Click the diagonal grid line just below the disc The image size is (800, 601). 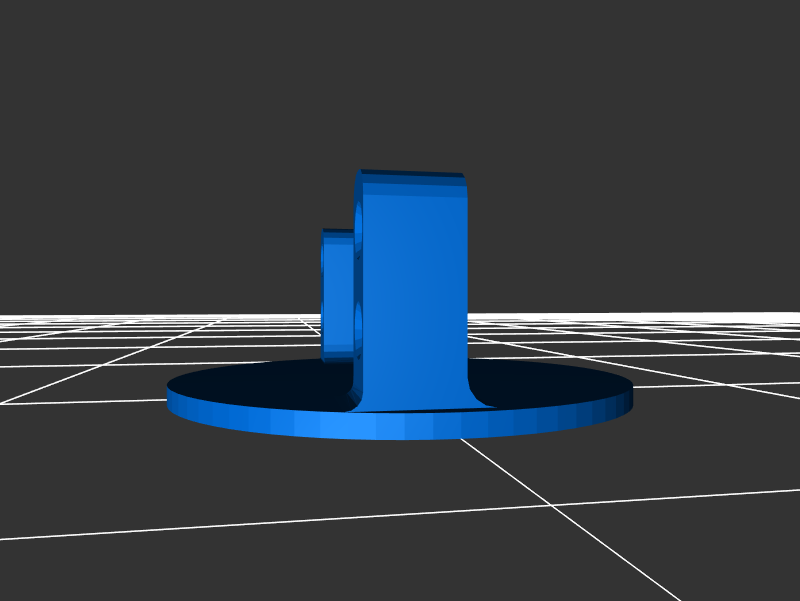[500, 468]
